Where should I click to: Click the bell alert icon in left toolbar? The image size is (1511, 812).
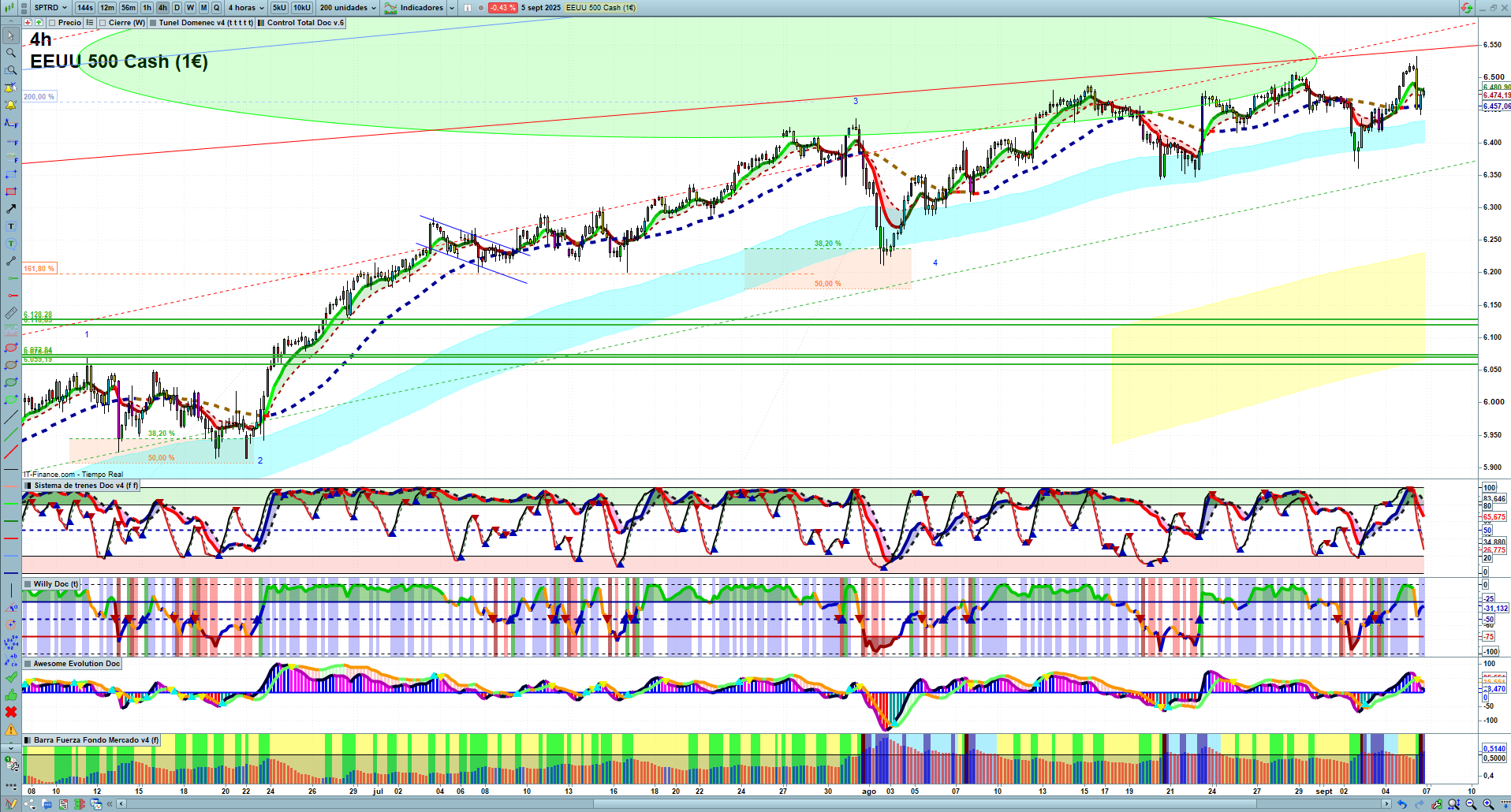pos(11,105)
